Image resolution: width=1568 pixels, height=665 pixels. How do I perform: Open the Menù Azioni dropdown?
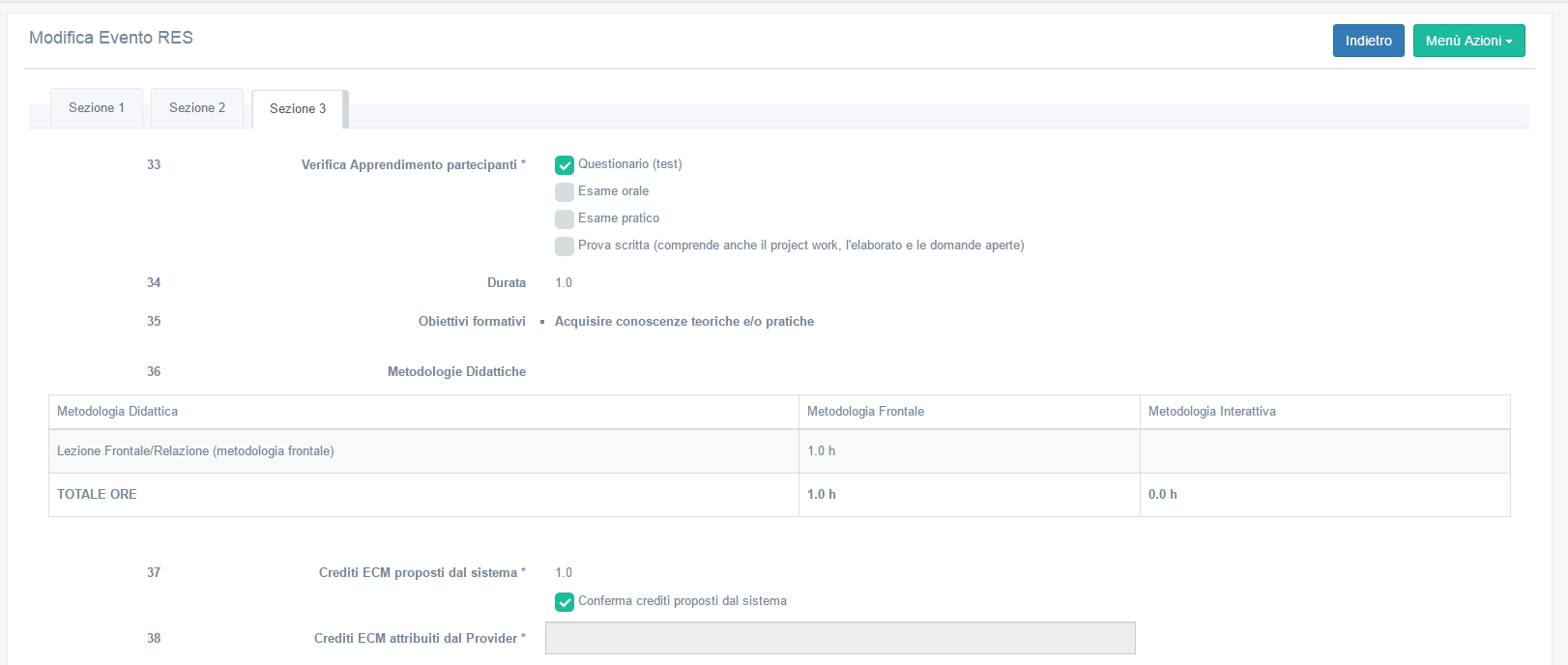[1467, 41]
